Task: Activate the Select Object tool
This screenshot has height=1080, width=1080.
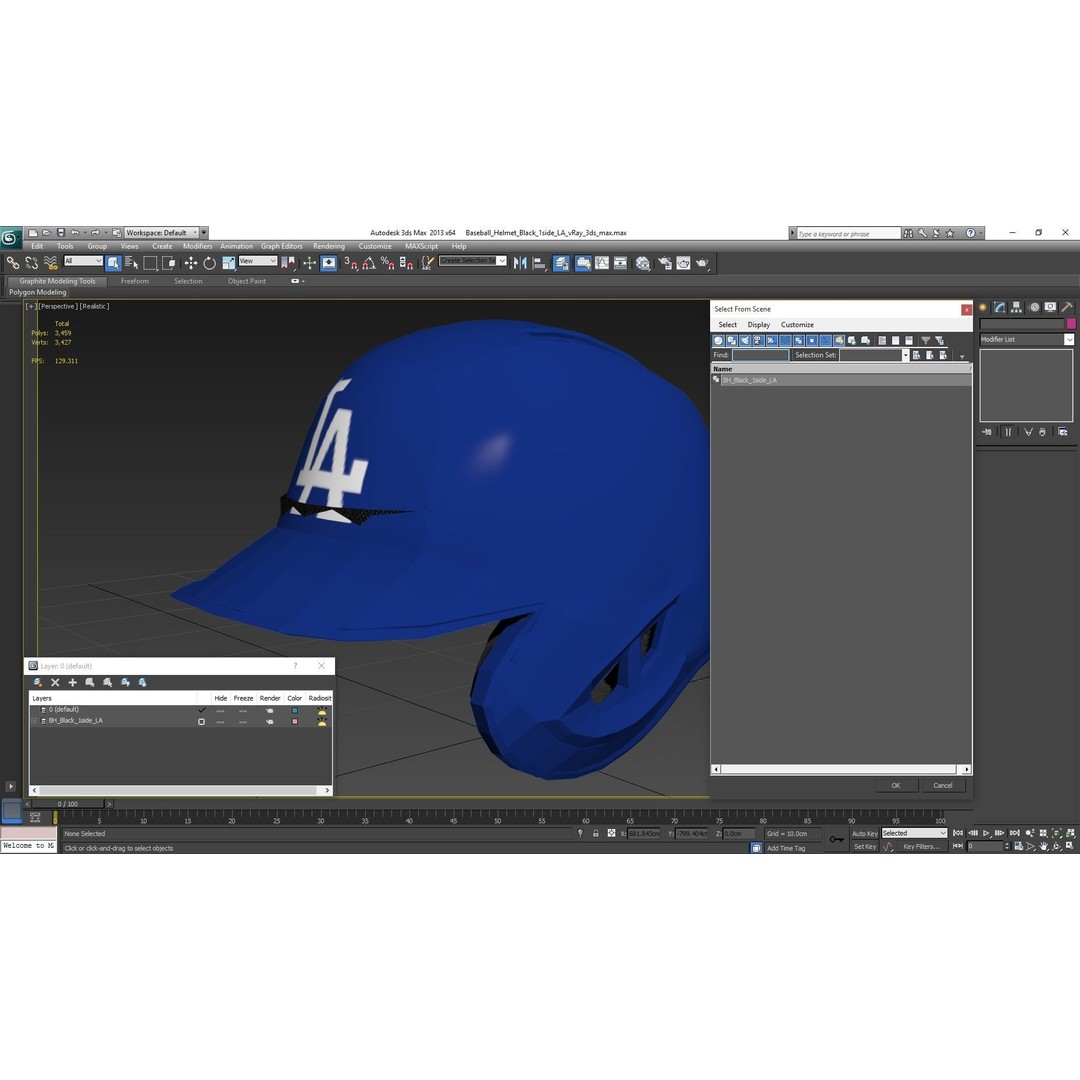Action: (x=114, y=262)
